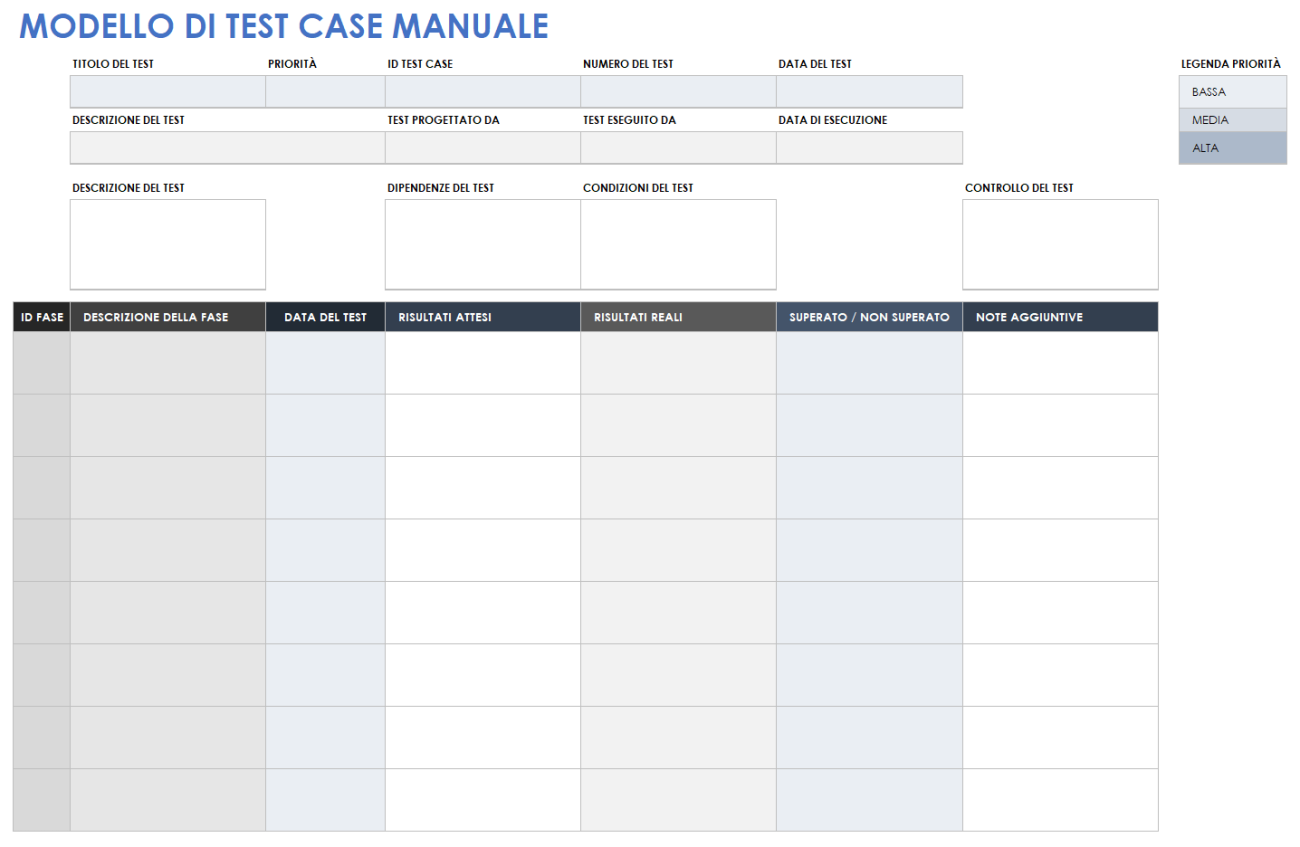Select the NUMERO DEL TEST cell
The width and height of the screenshot is (1300, 847).
tap(677, 91)
